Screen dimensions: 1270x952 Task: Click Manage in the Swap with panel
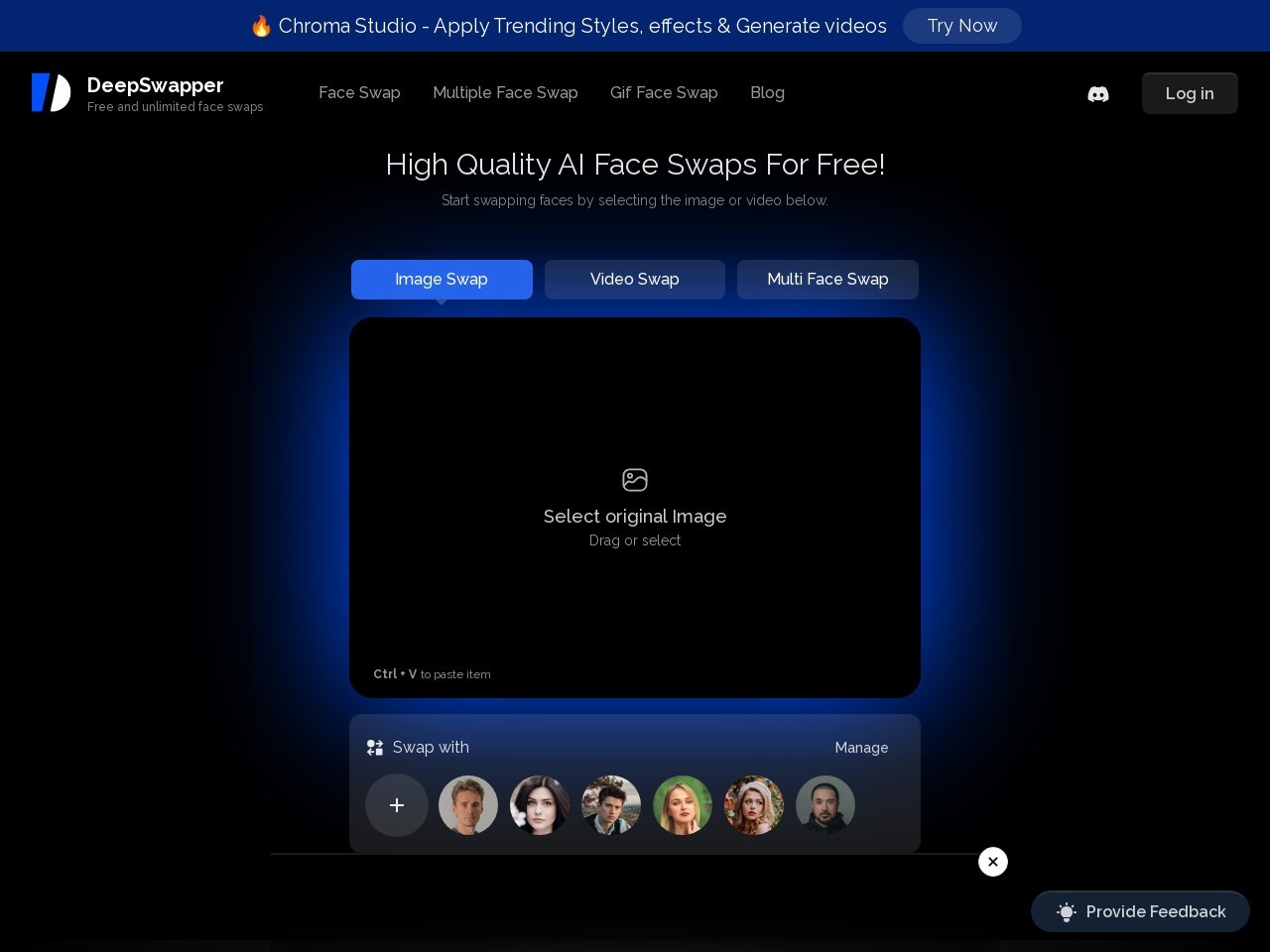point(861,748)
